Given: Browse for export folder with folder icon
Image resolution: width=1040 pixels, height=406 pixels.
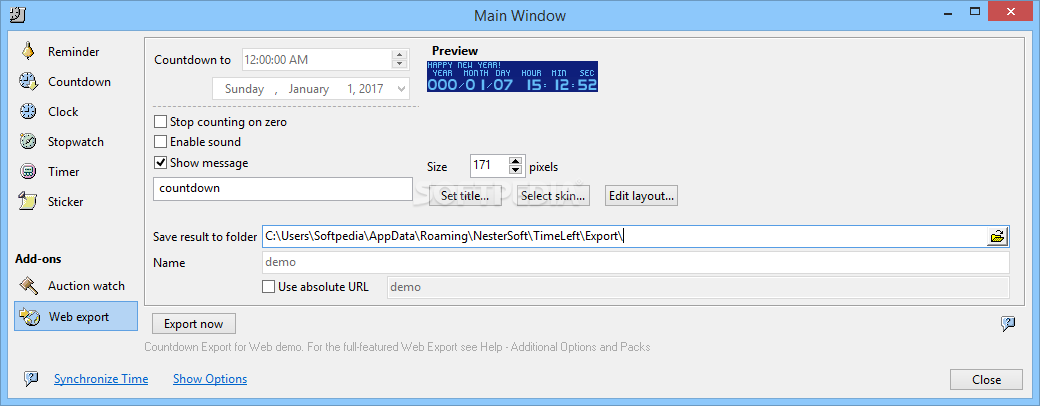Looking at the screenshot, I should coord(998,236).
